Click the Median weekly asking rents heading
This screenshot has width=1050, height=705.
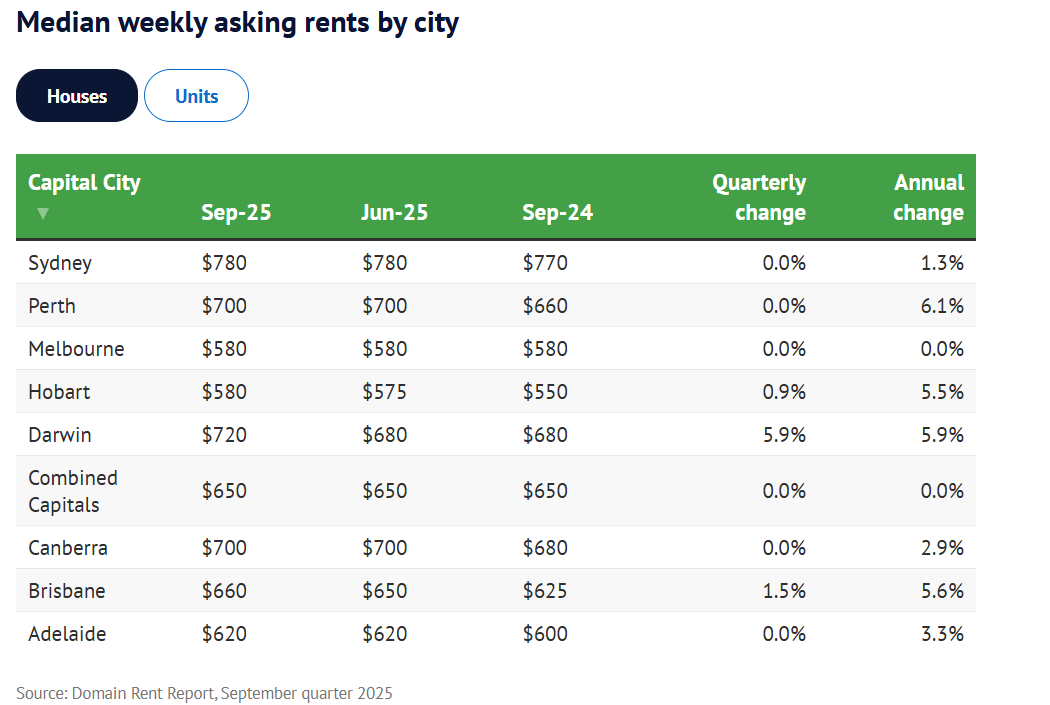point(238,23)
